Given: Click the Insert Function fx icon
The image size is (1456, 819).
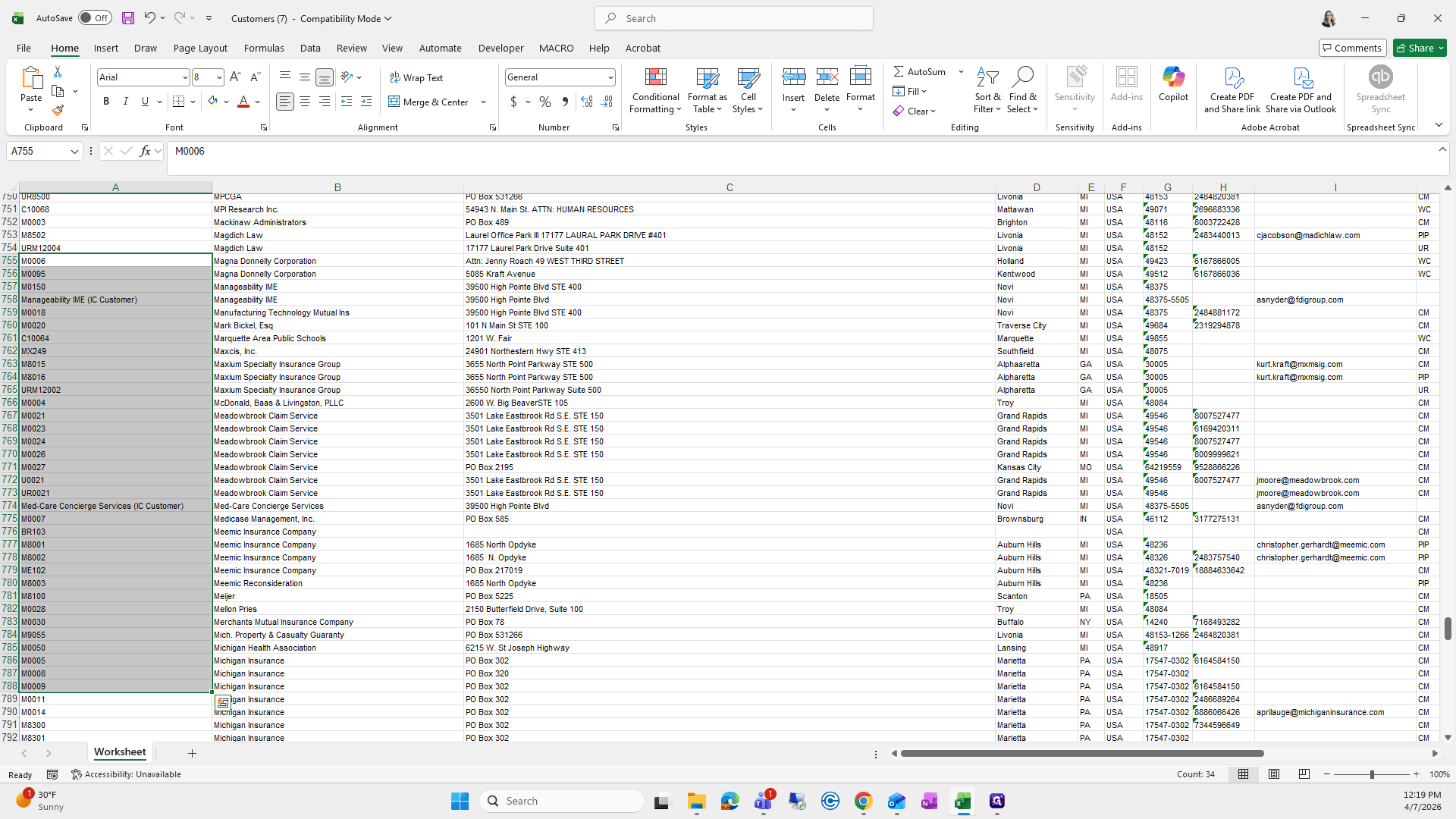Looking at the screenshot, I should click(145, 151).
